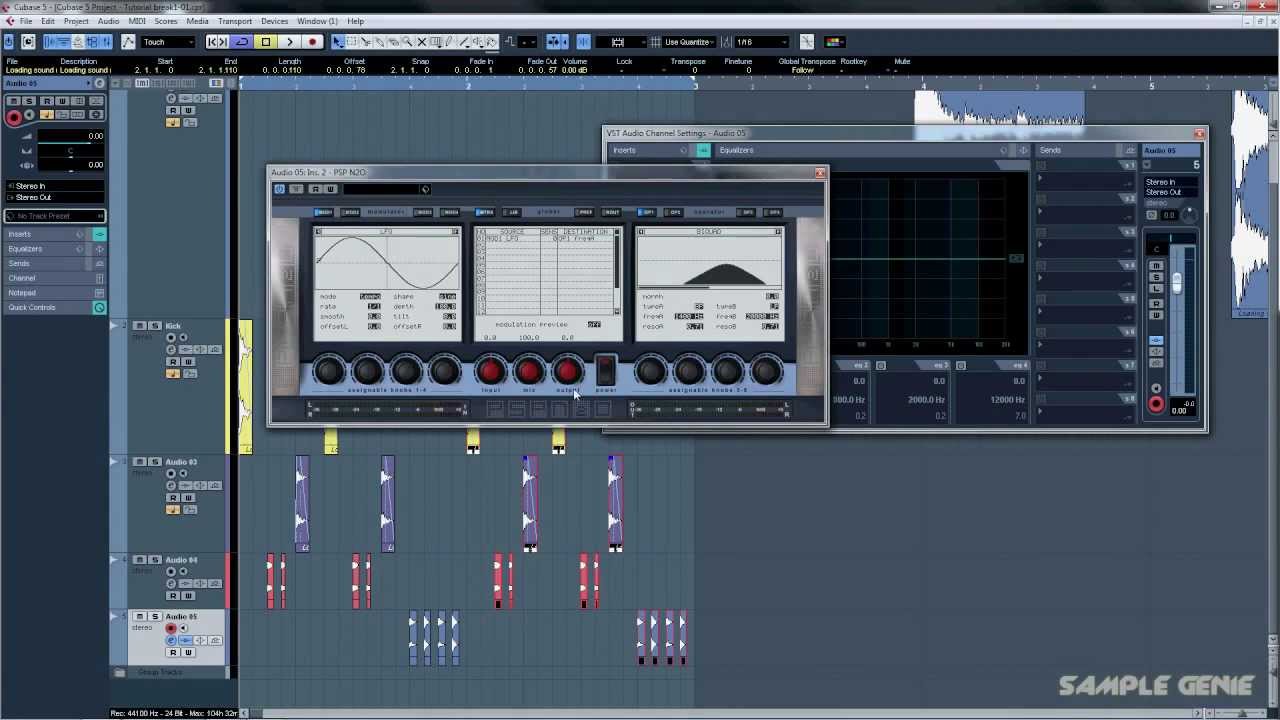The height and width of the screenshot is (720, 1280).
Task: Select the Mute X tool
Action: click(x=421, y=42)
